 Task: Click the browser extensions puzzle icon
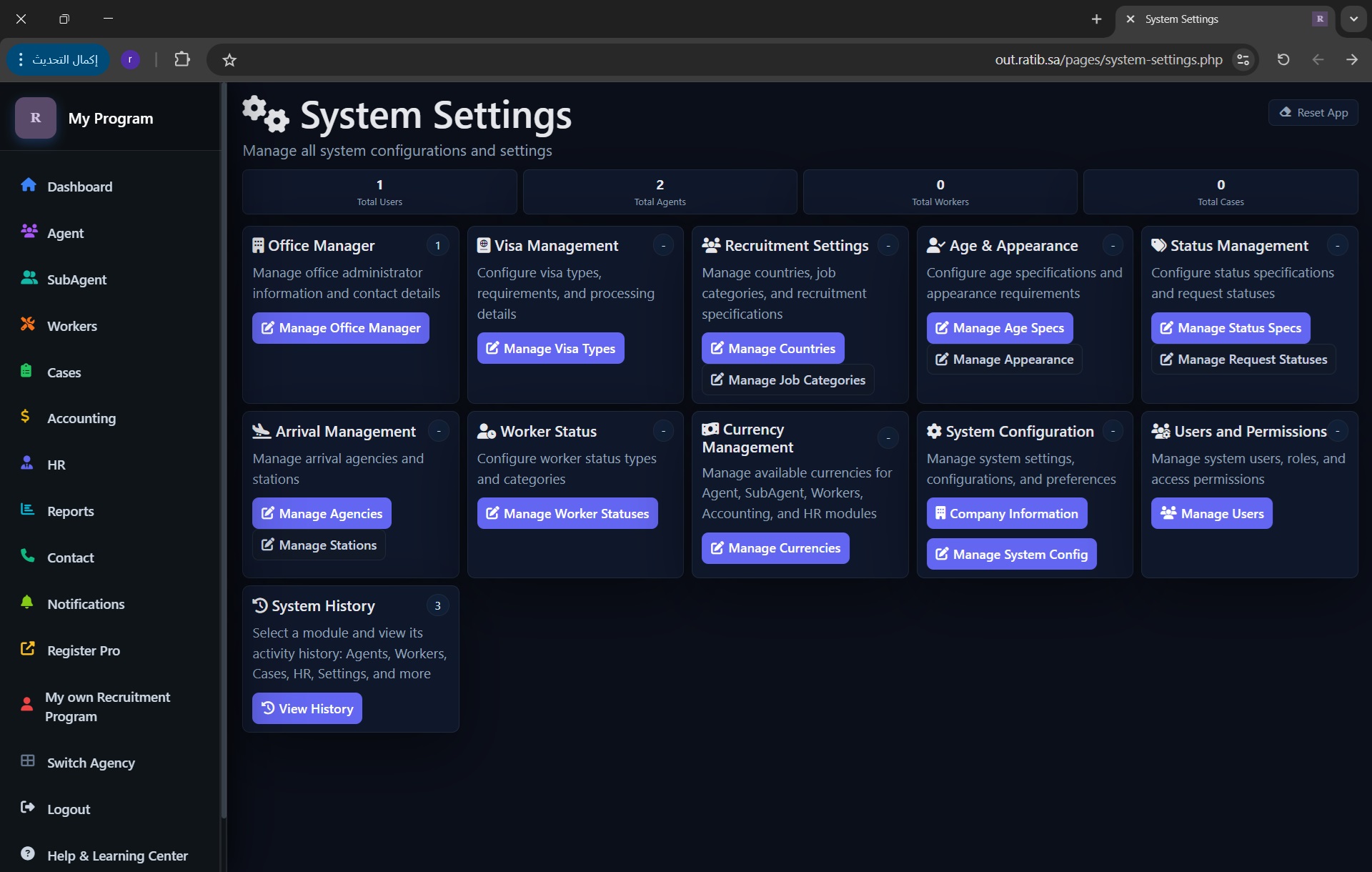(182, 59)
